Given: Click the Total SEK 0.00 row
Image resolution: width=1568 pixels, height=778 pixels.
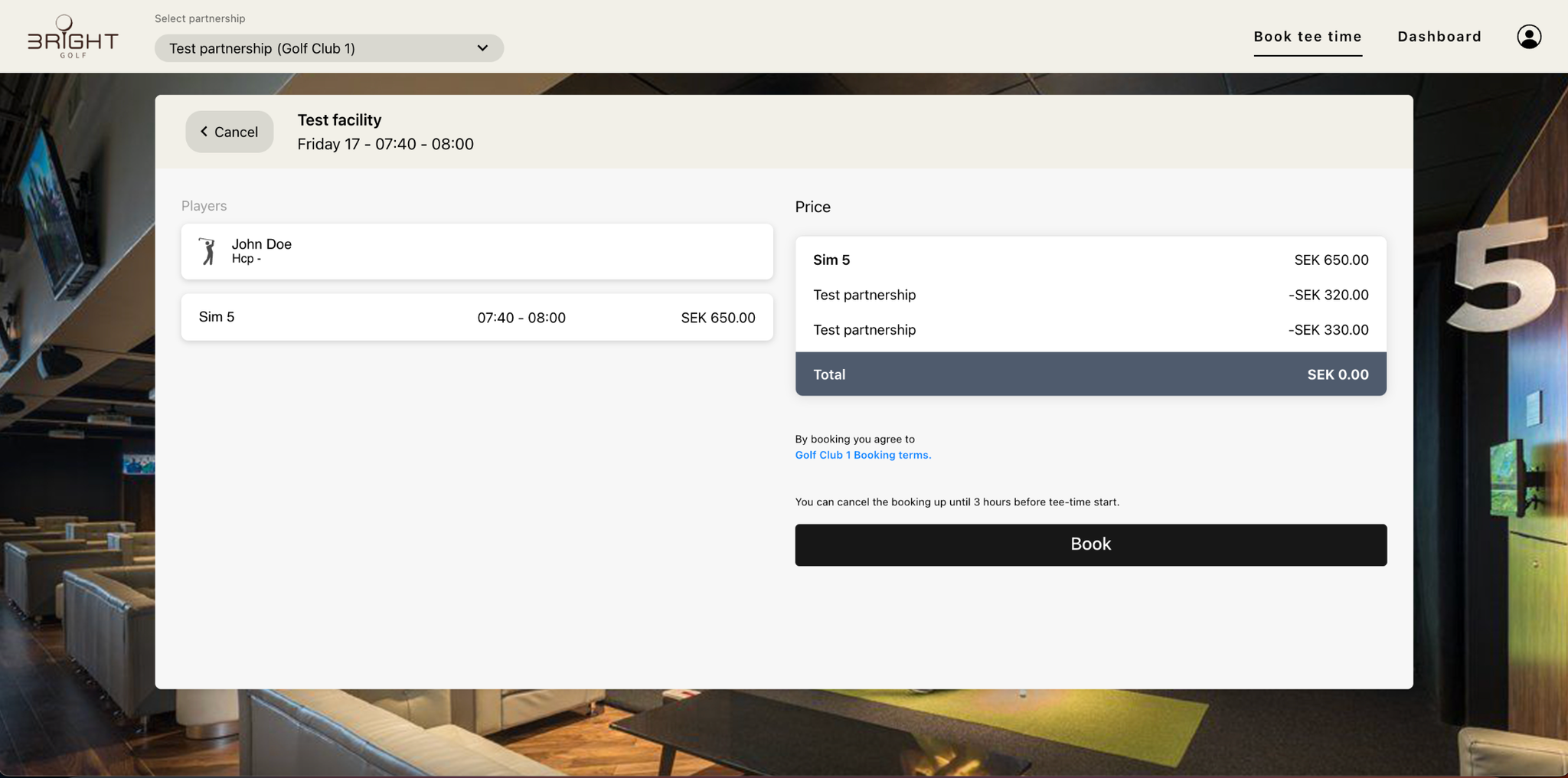Looking at the screenshot, I should (1091, 374).
